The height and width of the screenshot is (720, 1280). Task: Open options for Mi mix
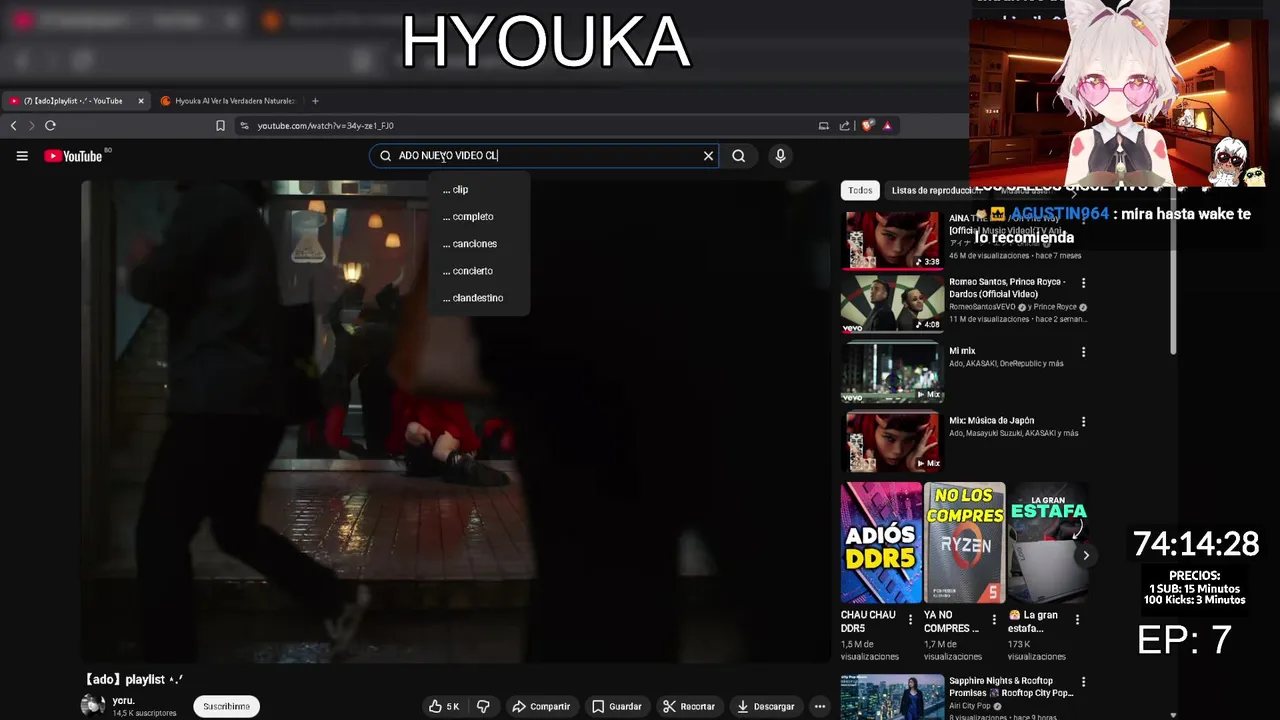click(x=1083, y=352)
